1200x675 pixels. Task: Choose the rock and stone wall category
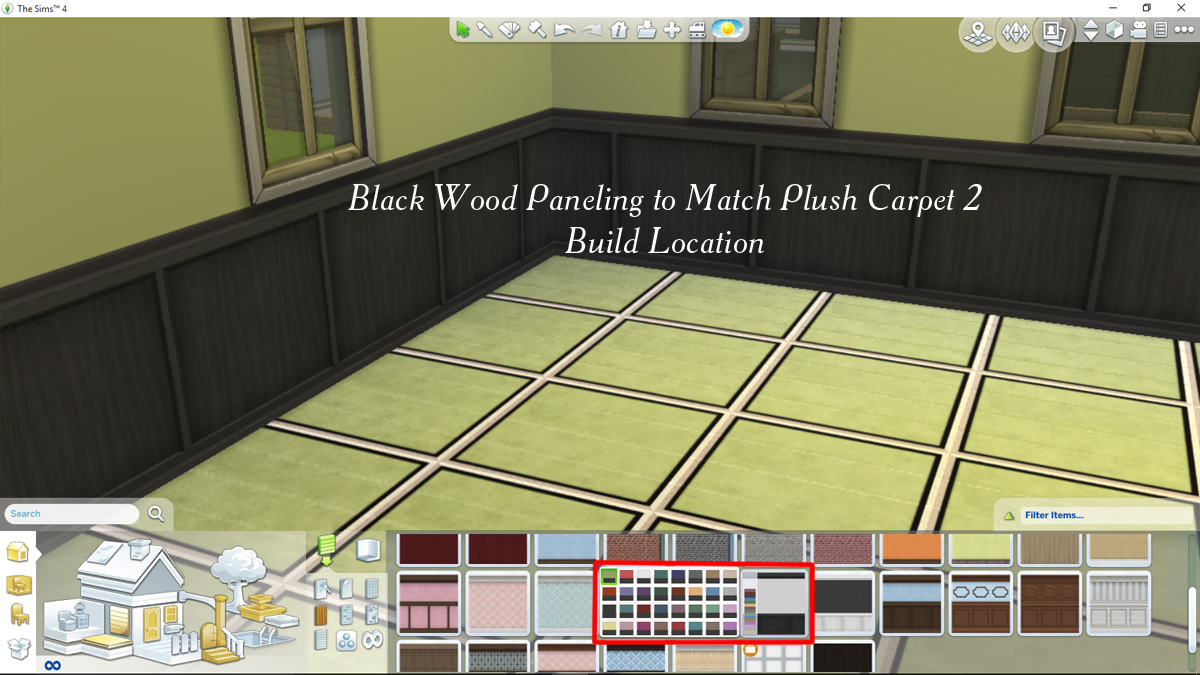tap(372, 614)
